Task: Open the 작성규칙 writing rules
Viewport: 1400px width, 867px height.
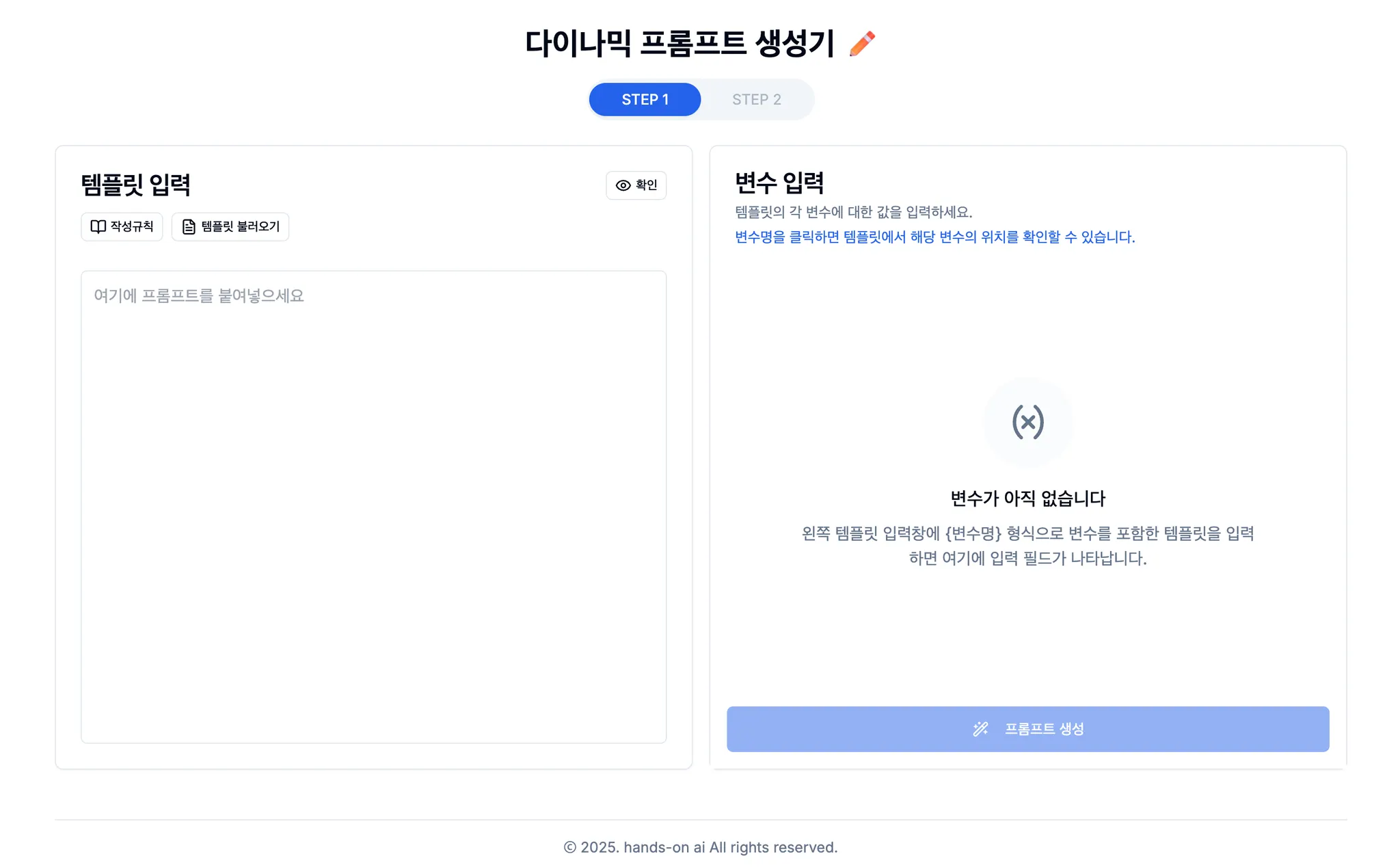Action: tap(122, 227)
